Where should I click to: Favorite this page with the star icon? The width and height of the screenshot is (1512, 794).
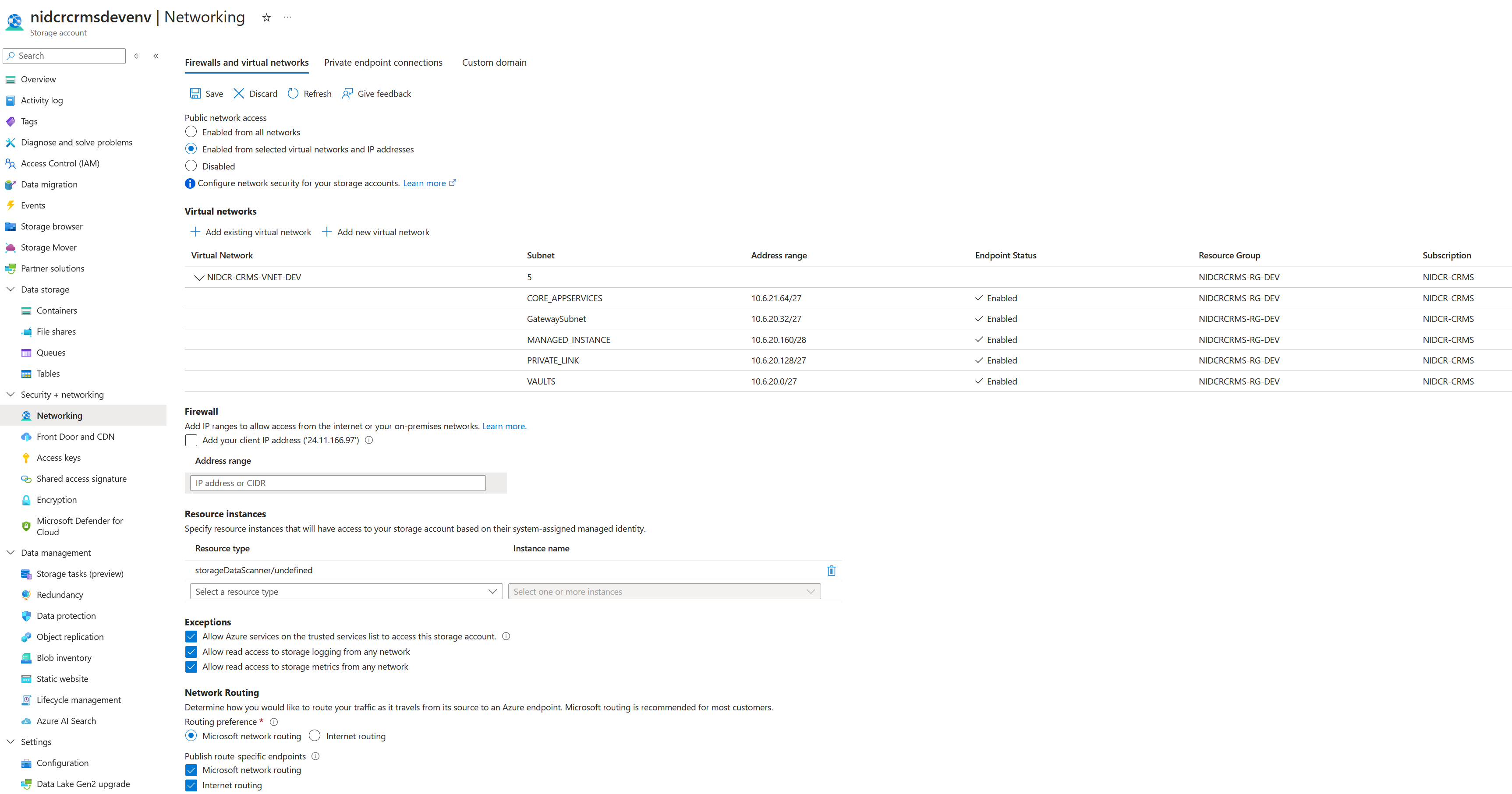(266, 18)
